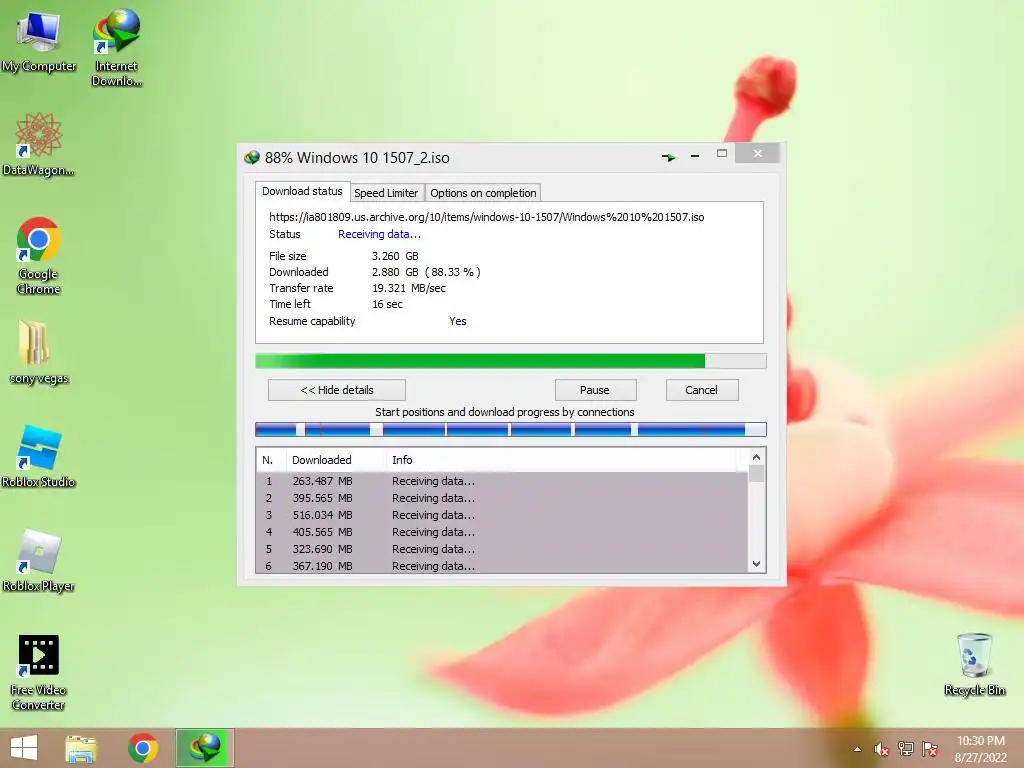Launch Roblox Studio shortcut

click(39, 456)
